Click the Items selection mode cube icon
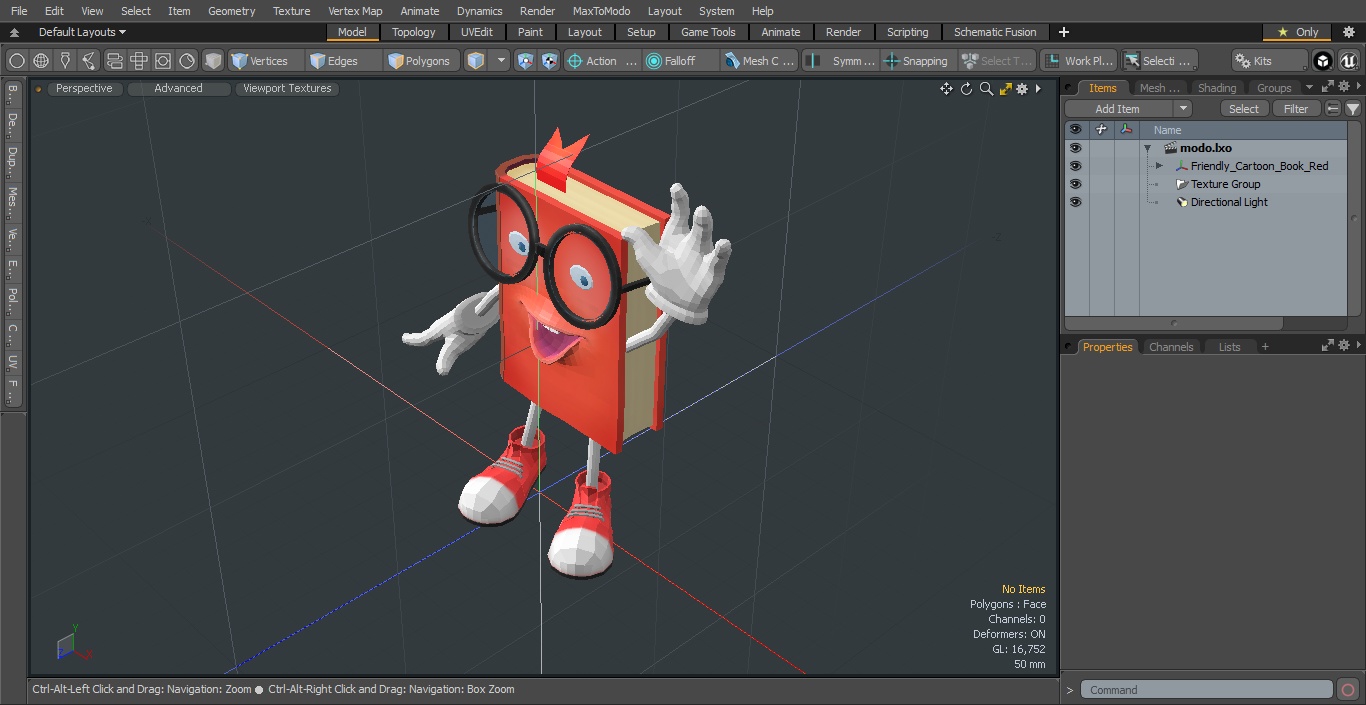The height and width of the screenshot is (705, 1366). pyautogui.click(x=477, y=61)
